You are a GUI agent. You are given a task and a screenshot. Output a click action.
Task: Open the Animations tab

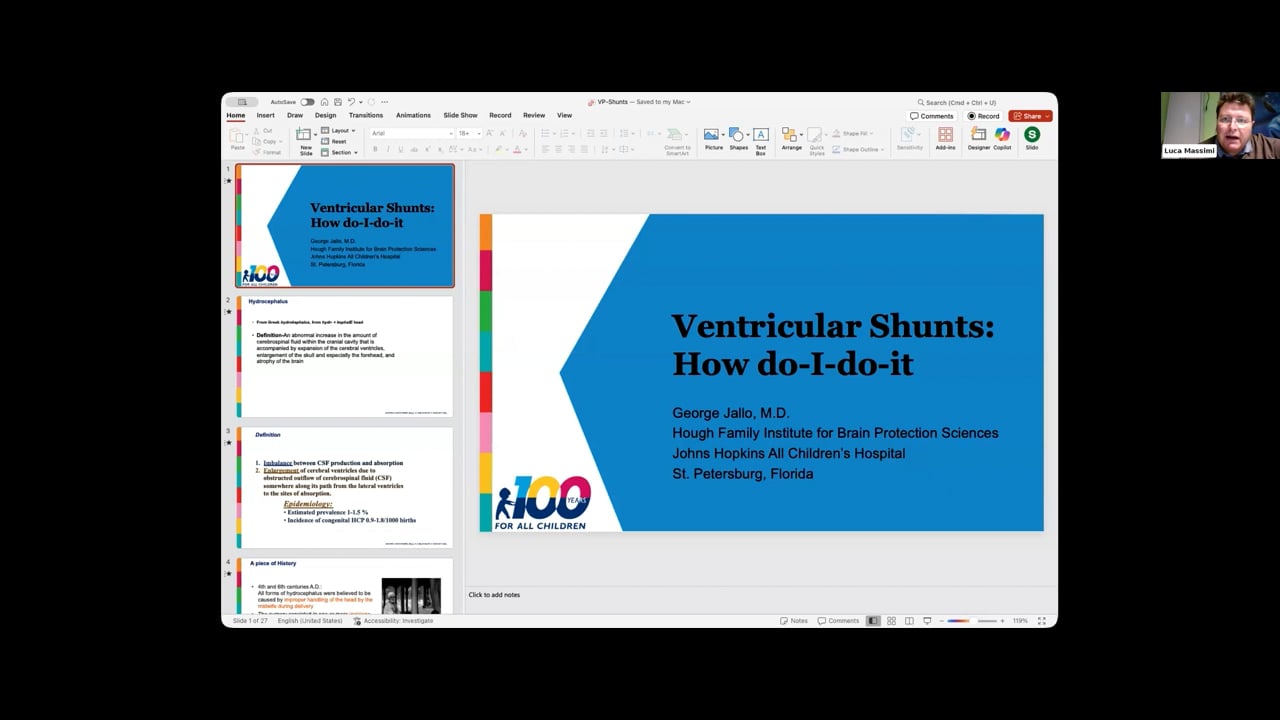413,115
